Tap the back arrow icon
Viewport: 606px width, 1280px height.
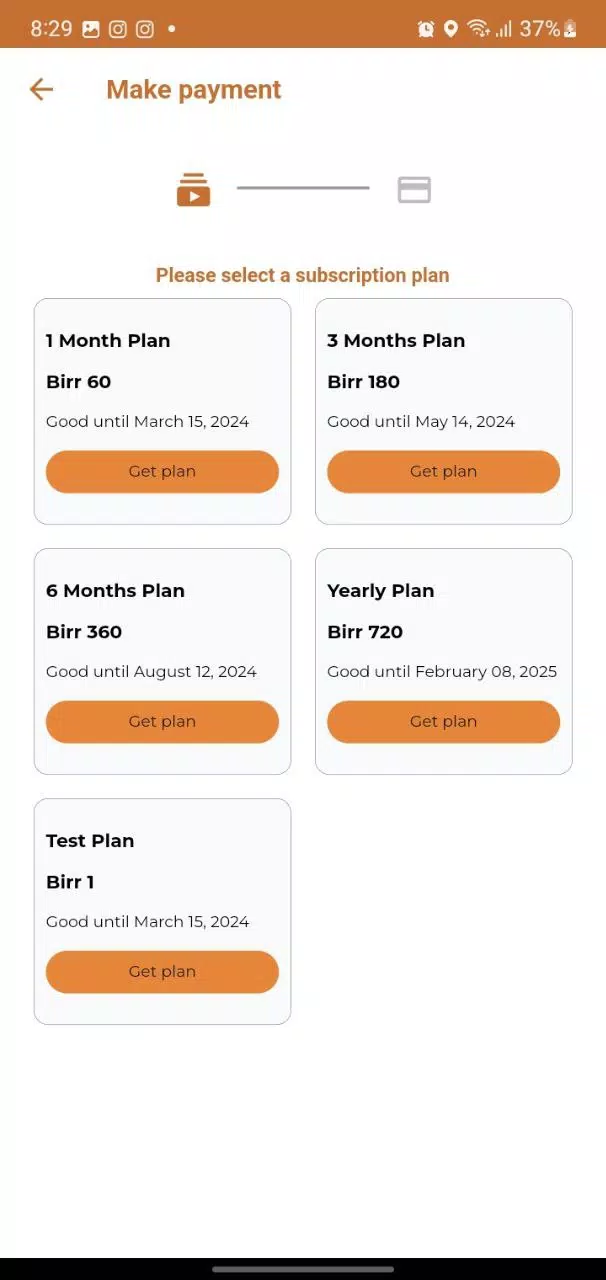[41, 89]
